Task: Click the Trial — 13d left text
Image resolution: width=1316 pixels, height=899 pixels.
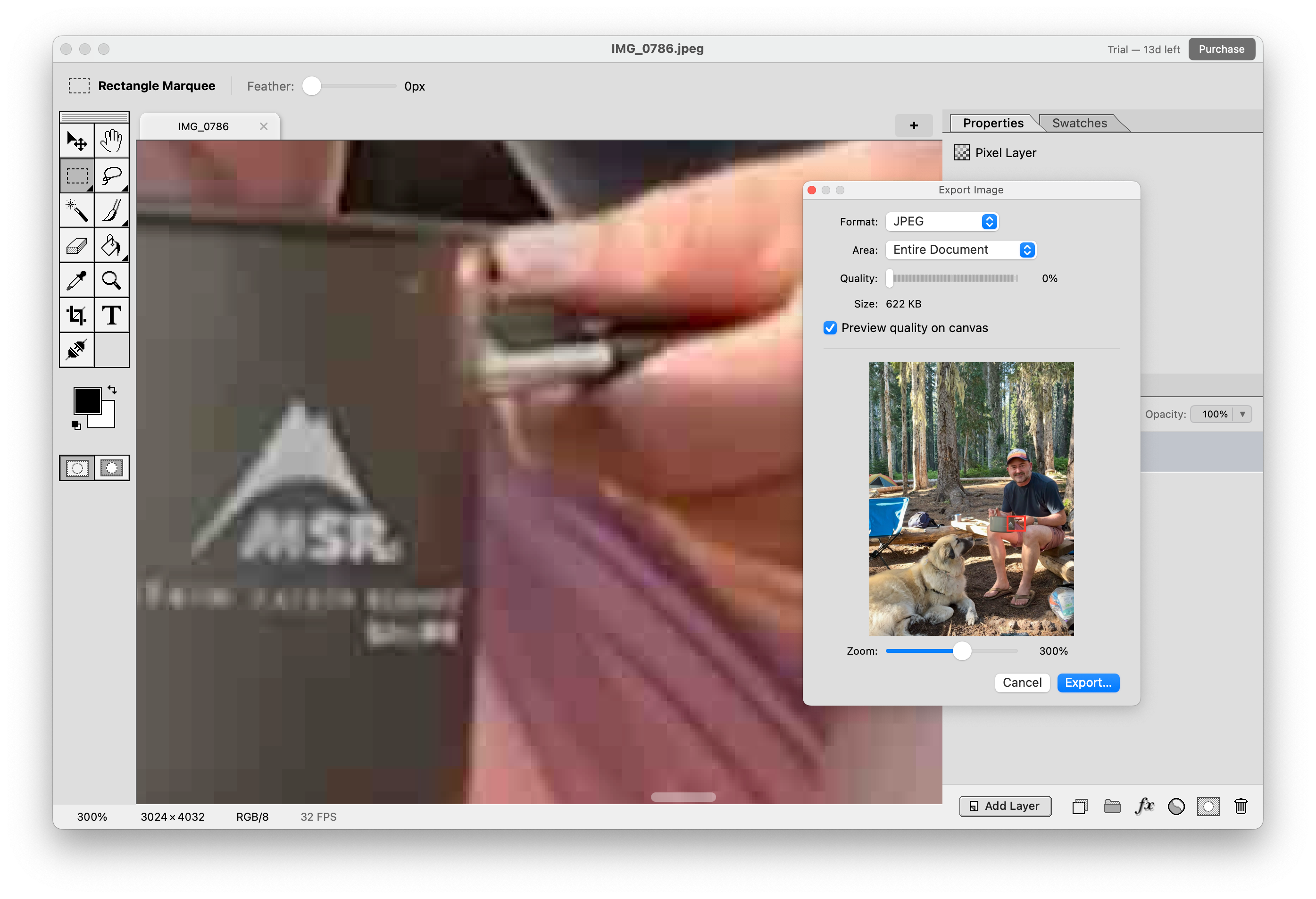Action: click(x=1143, y=50)
